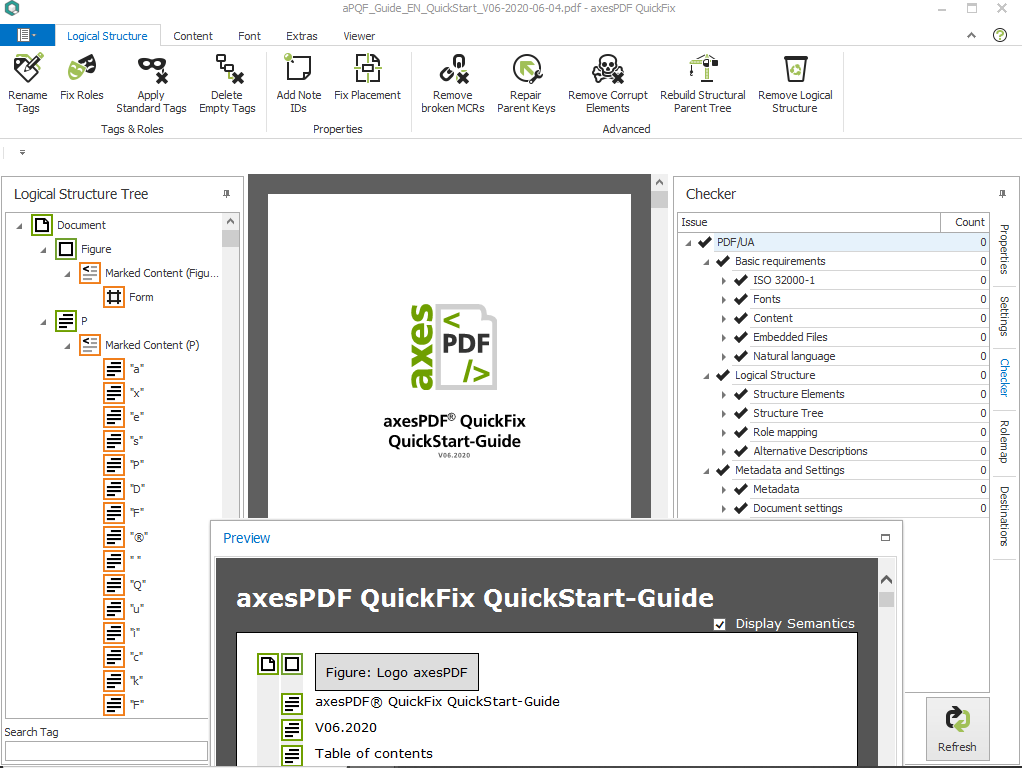
Task: Select the Form node icon in the tree
Action: point(114,297)
